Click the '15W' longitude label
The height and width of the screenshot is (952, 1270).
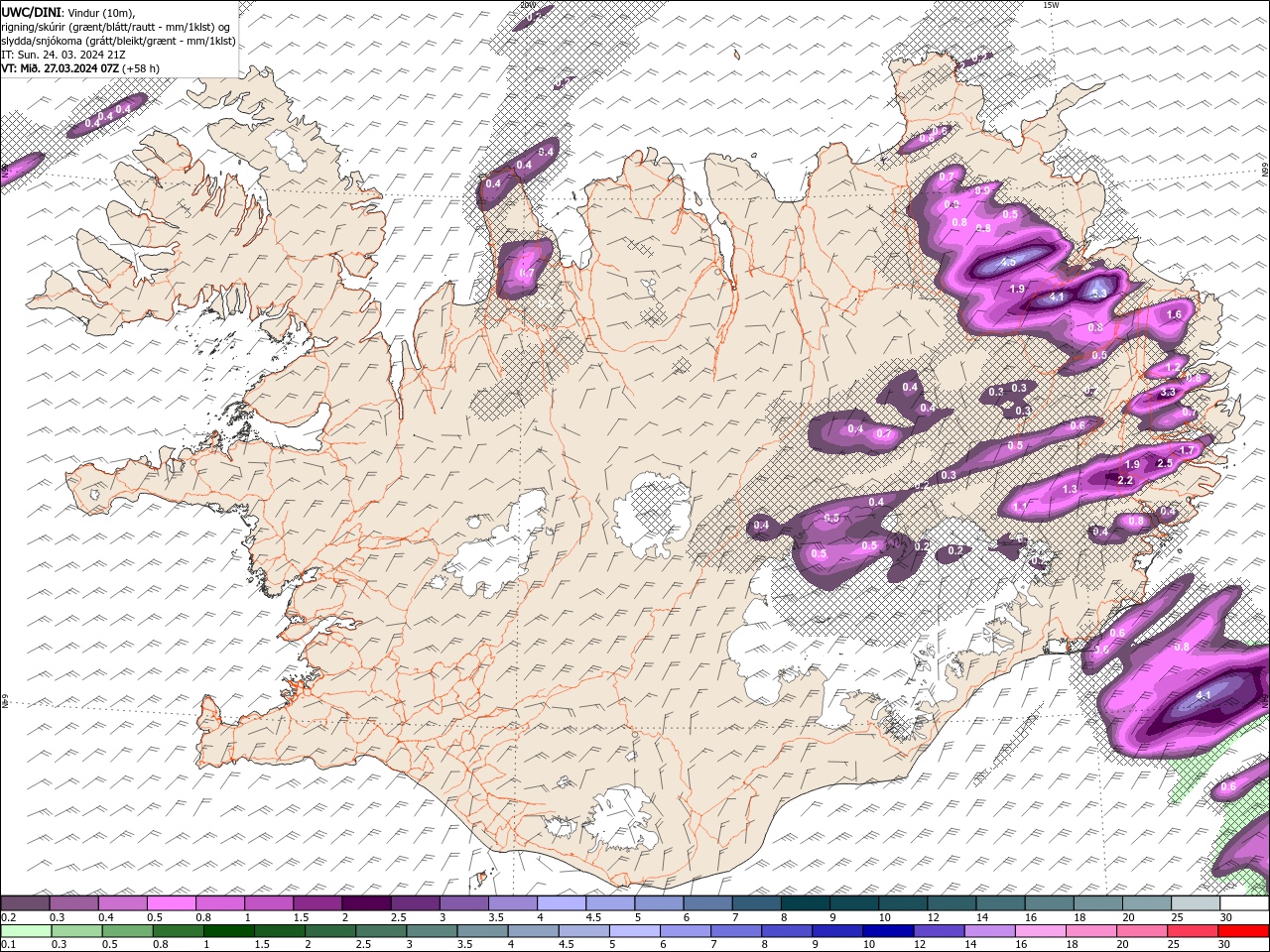[x=1051, y=5]
